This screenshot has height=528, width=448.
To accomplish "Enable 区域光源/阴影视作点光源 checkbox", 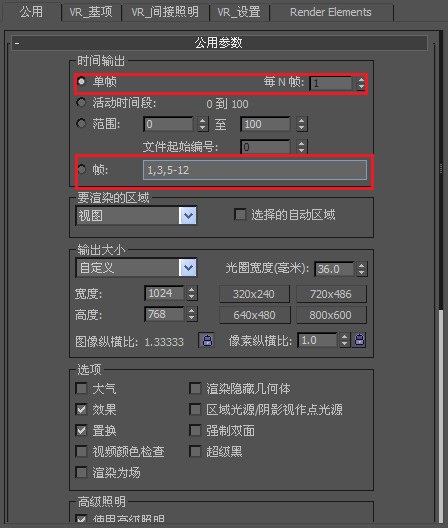I will [195, 409].
